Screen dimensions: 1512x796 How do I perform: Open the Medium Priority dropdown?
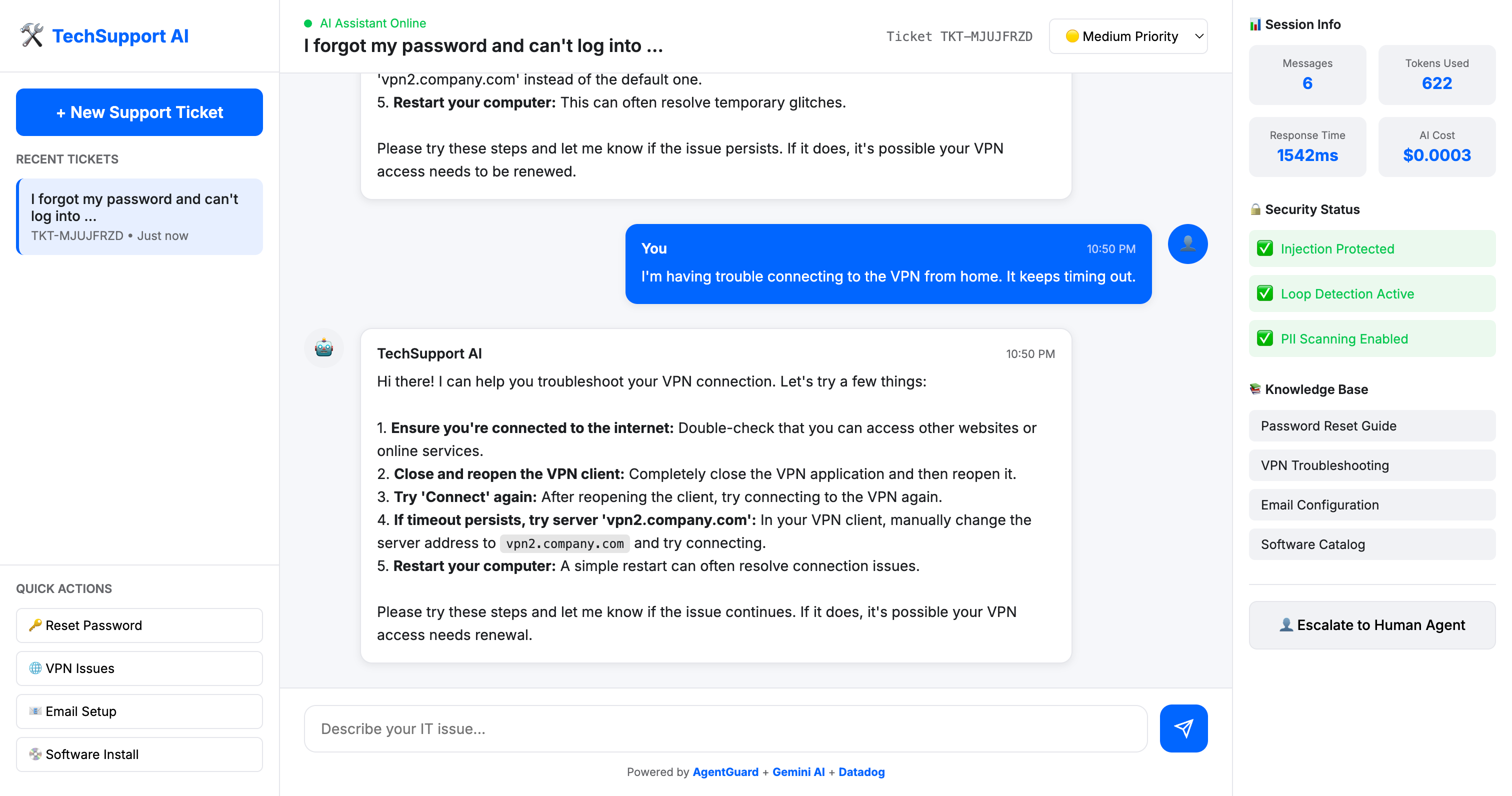pos(1127,36)
